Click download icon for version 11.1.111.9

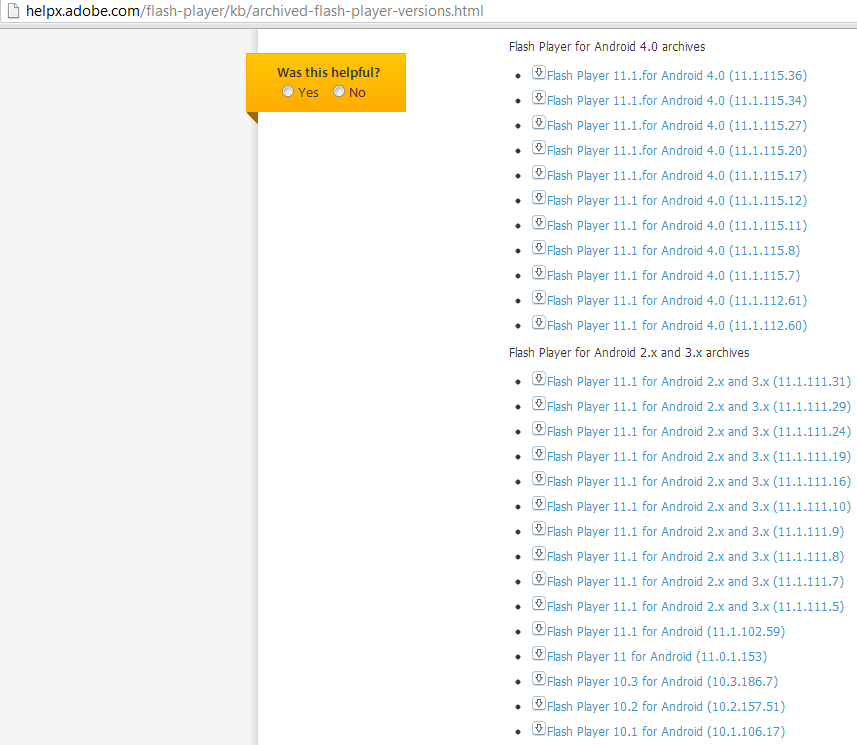[x=539, y=529]
